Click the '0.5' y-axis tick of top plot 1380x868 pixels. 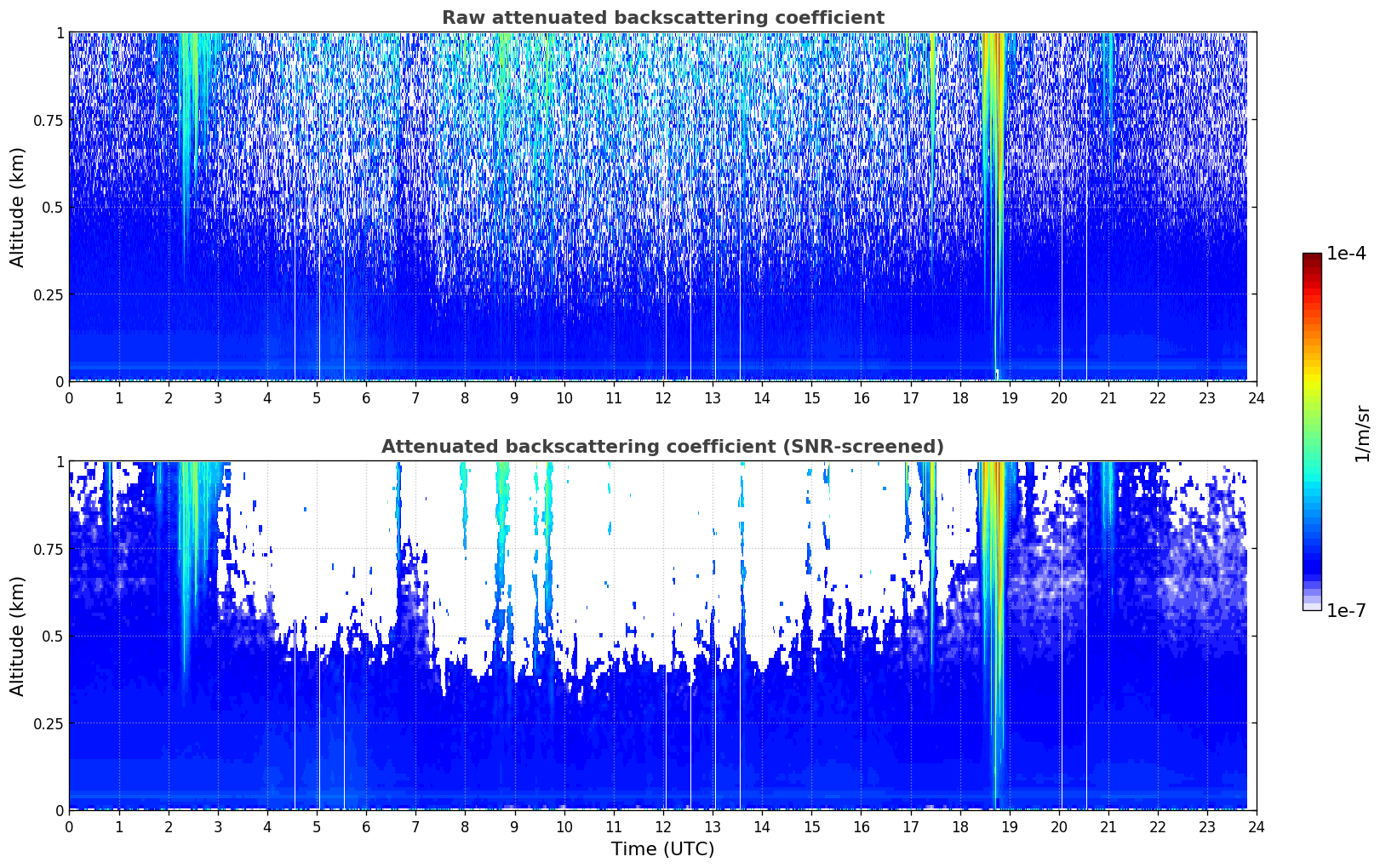(x=52, y=207)
